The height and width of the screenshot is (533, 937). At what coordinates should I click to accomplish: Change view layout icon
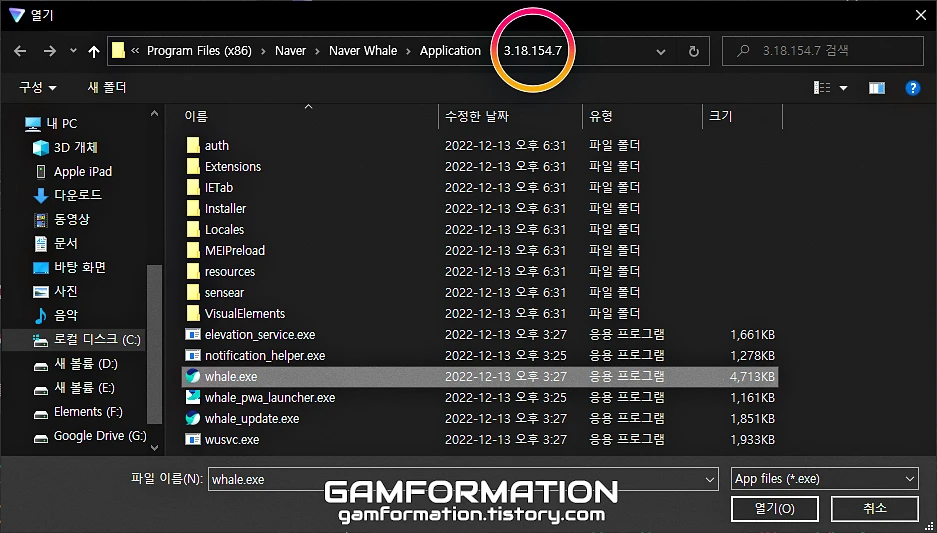(x=822, y=88)
